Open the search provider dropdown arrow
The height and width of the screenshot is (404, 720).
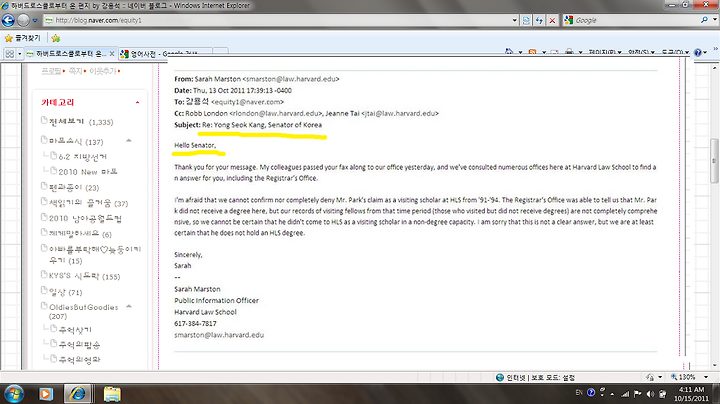[714, 20]
